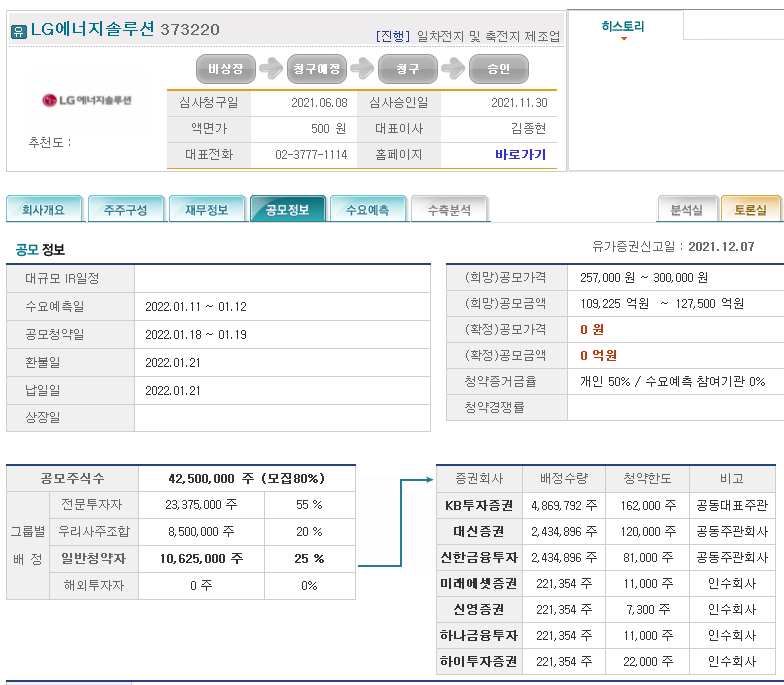This screenshot has height=685, width=784.
Task: Click the KB투자증권 row name
Action: [479, 506]
